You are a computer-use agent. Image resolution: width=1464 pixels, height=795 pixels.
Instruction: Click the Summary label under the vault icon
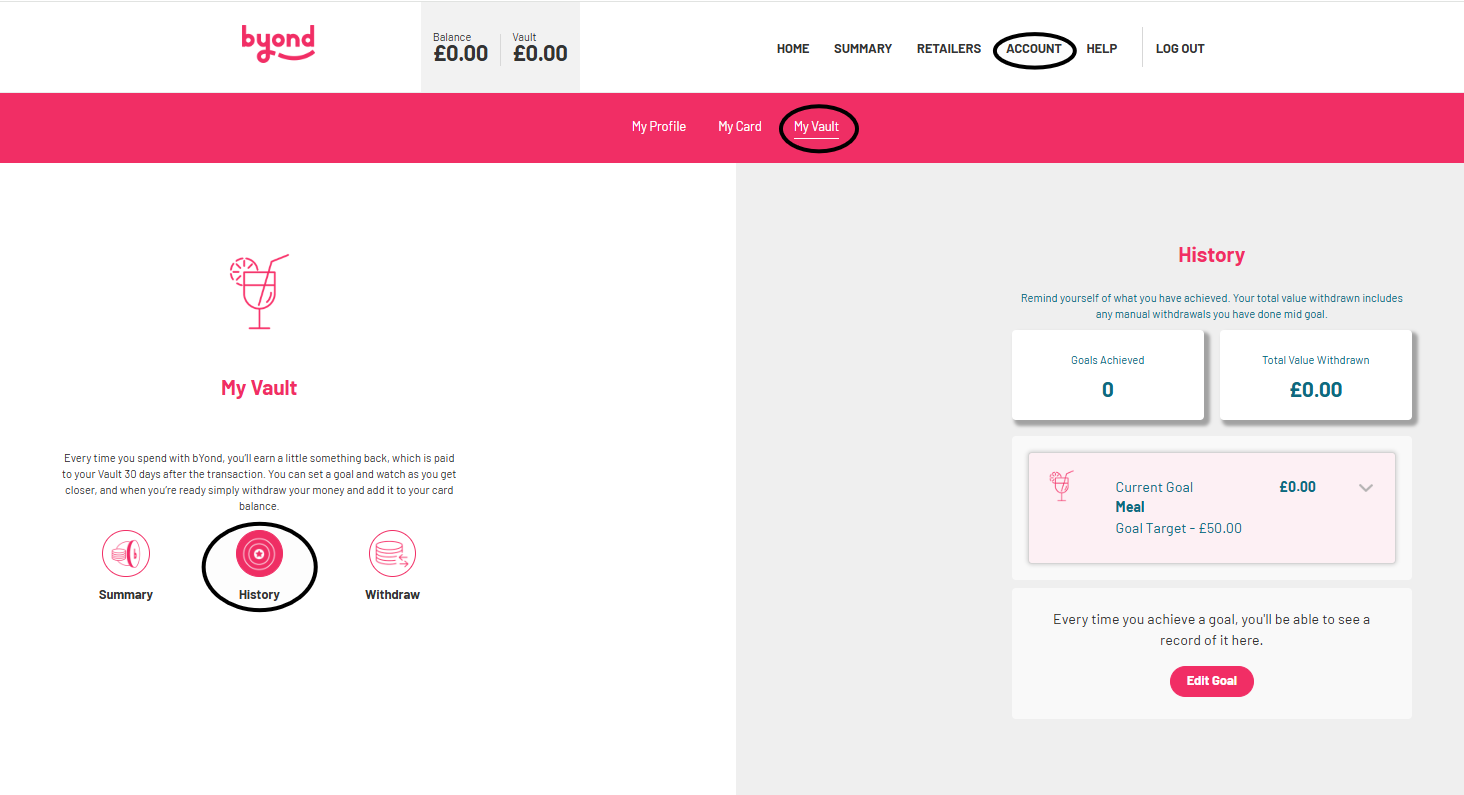[126, 595]
